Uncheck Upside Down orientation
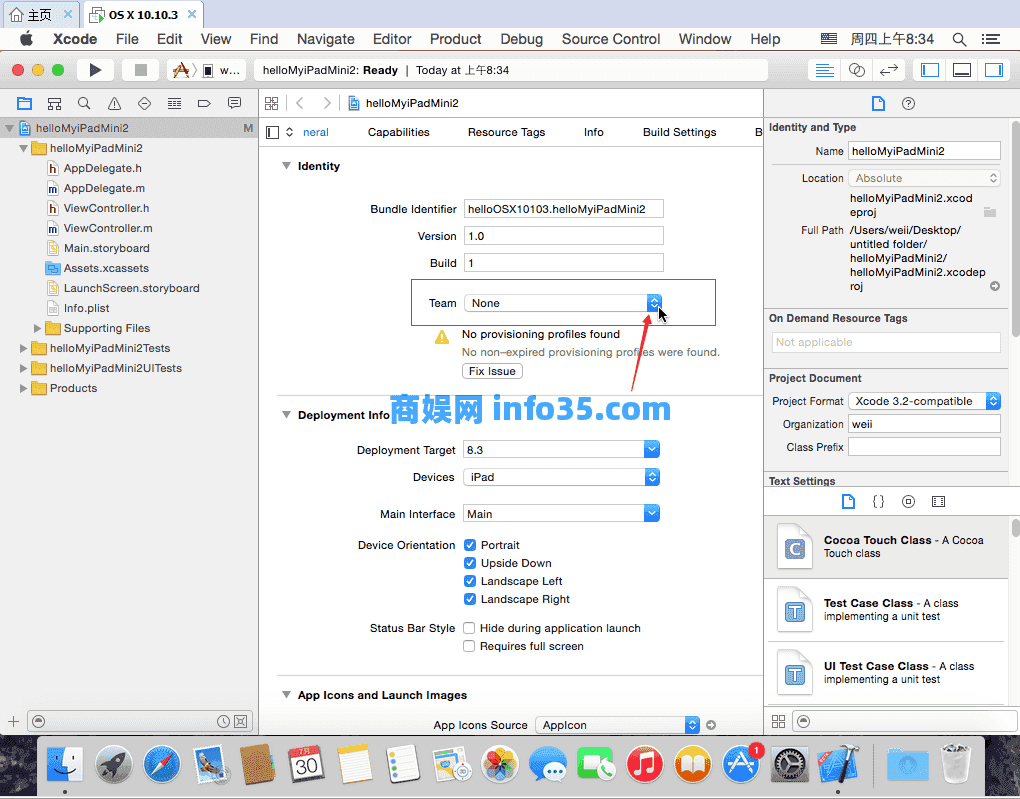The image size is (1020, 799). click(x=470, y=563)
